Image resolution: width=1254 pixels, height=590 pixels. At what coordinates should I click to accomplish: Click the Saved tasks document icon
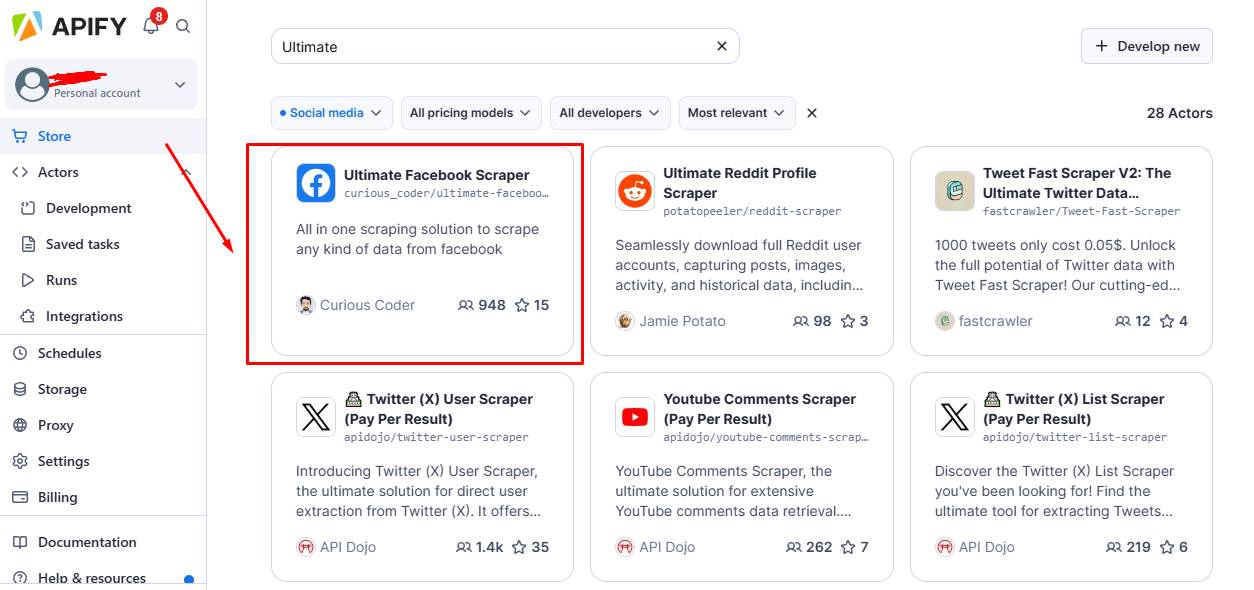click(x=28, y=244)
